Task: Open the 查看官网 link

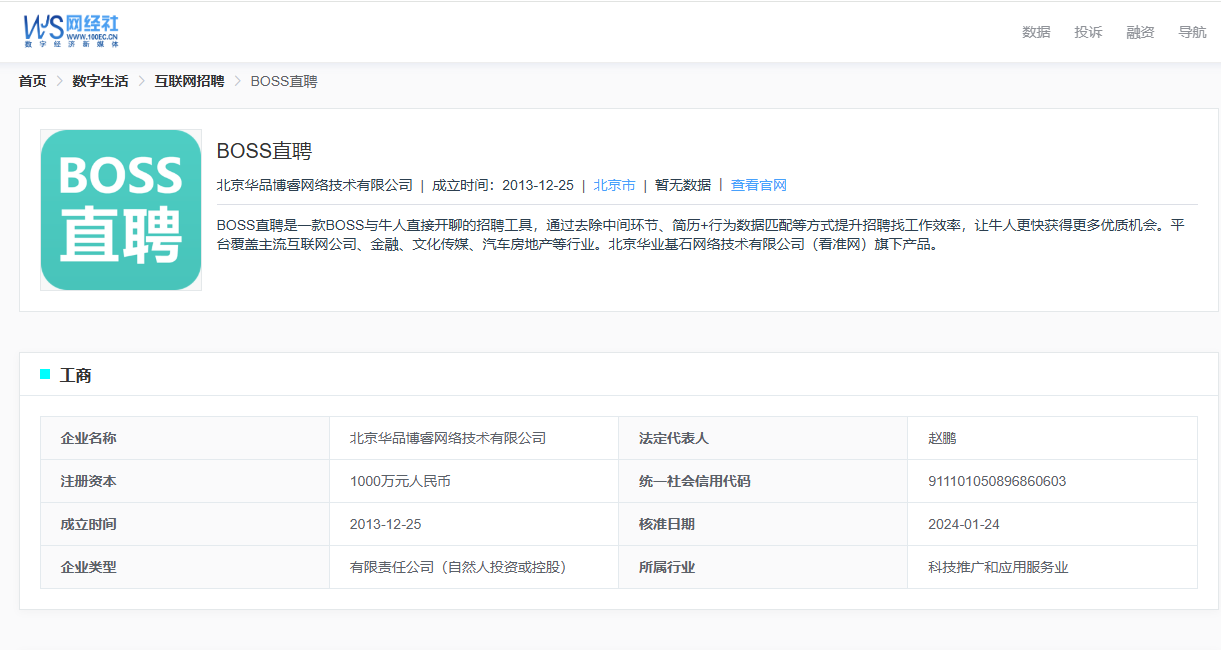Action: coord(759,185)
